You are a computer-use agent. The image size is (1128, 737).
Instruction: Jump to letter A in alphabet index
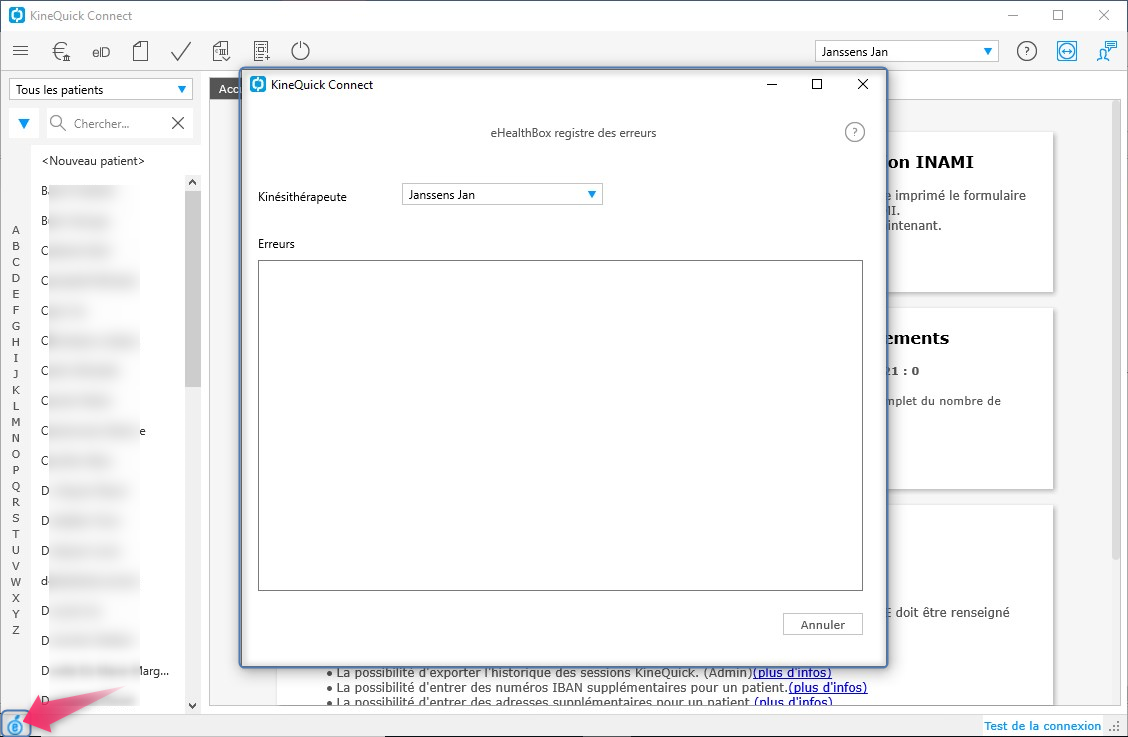coord(16,230)
